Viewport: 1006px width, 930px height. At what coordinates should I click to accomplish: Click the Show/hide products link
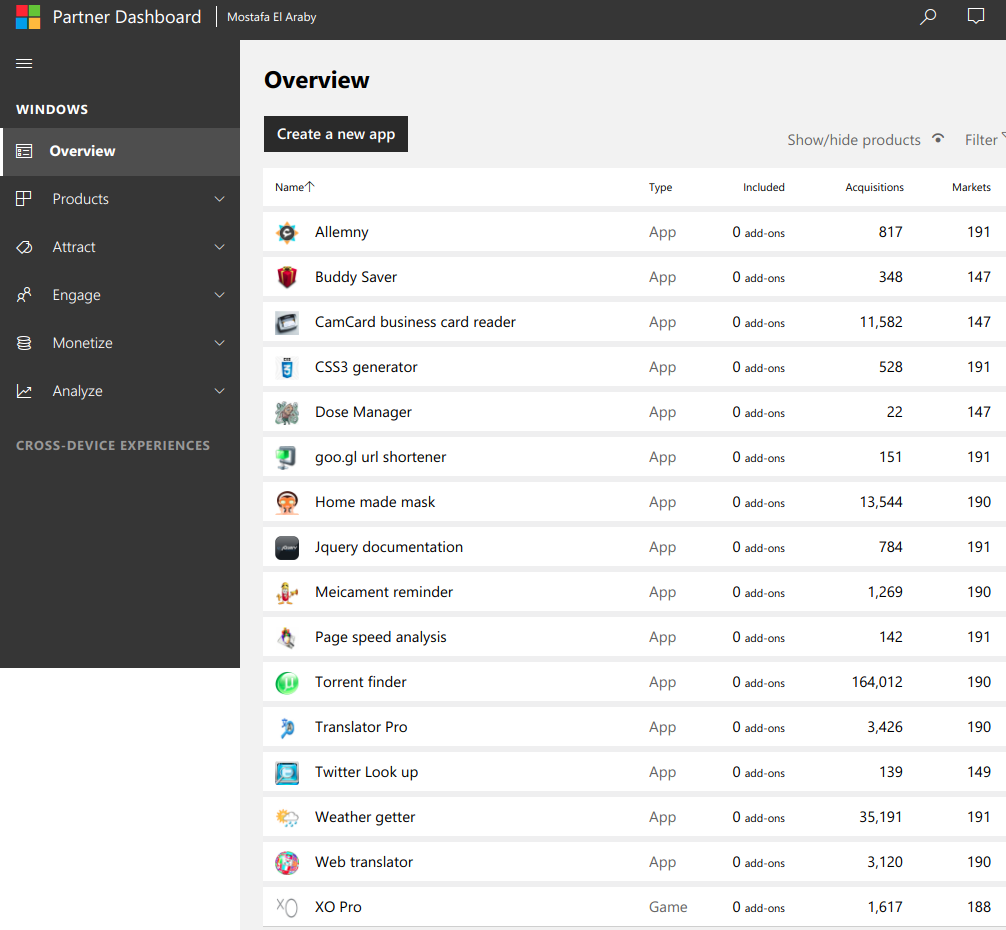click(853, 140)
